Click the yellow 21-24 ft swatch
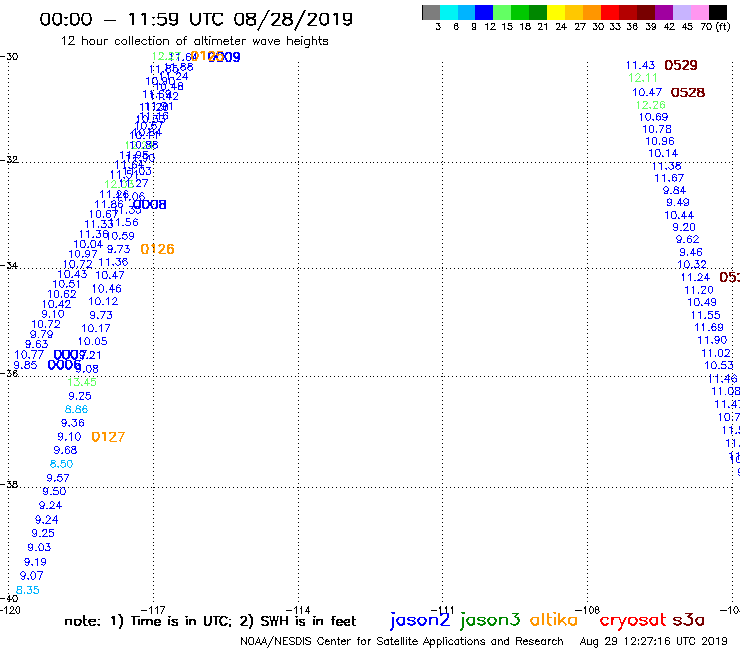 click(556, 12)
